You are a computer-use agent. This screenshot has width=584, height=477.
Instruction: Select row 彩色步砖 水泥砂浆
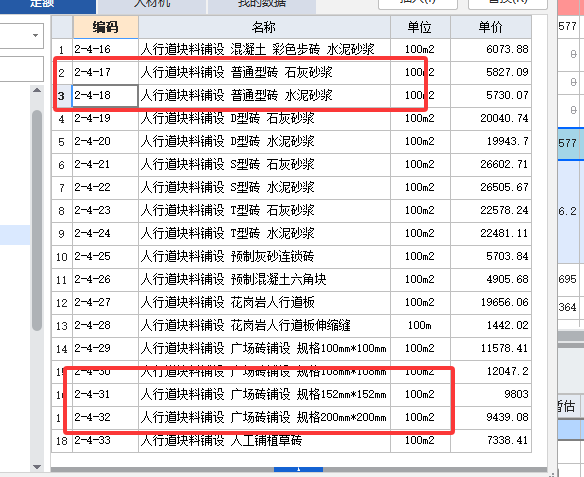(x=264, y=50)
